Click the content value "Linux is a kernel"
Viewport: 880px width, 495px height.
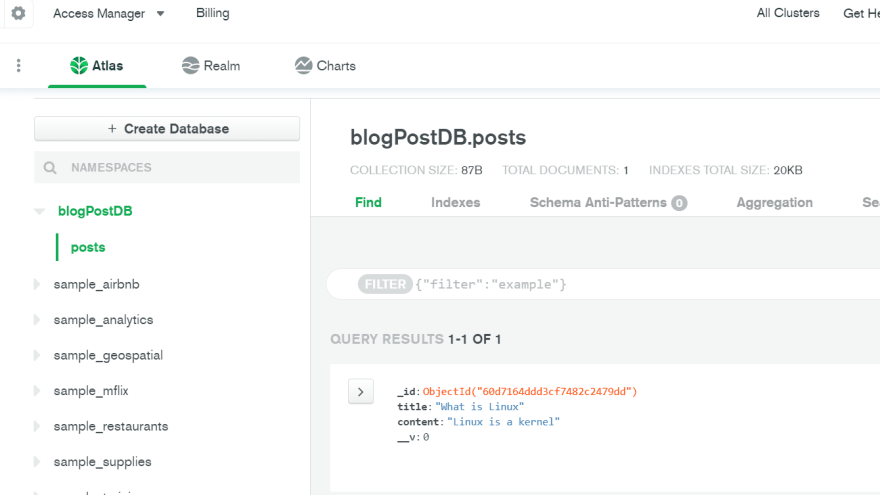503,422
